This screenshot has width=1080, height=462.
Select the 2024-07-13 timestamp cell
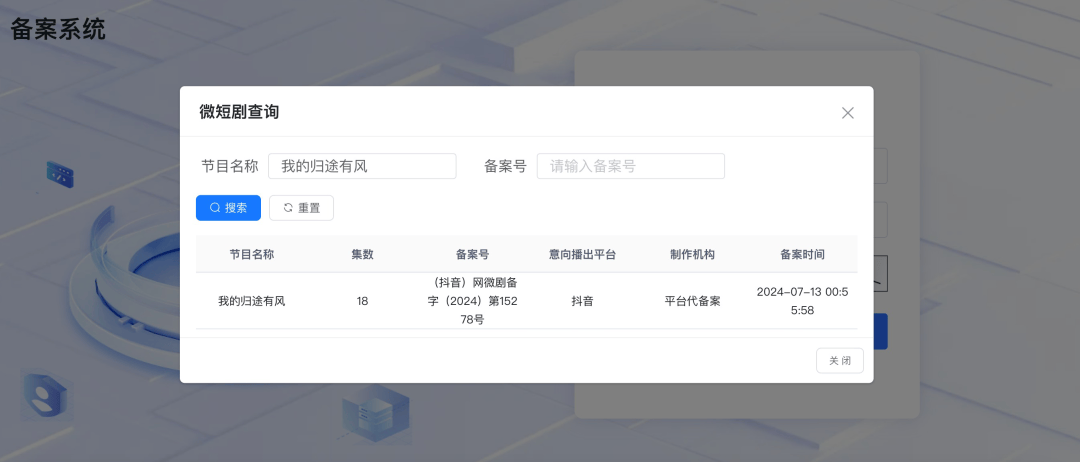[x=802, y=301]
